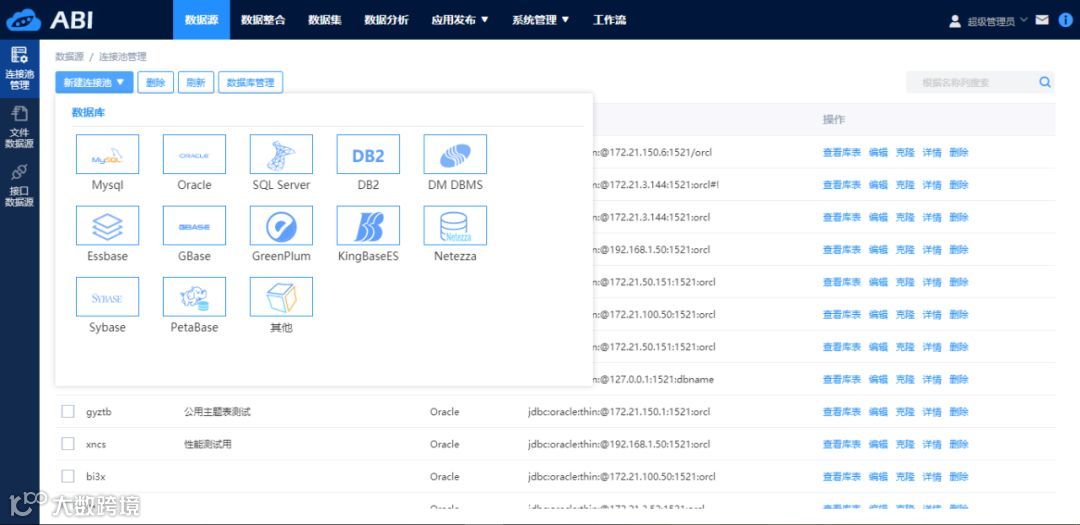Click 编辑 in the xncs row
The height and width of the screenshot is (525, 1080).
tap(878, 444)
